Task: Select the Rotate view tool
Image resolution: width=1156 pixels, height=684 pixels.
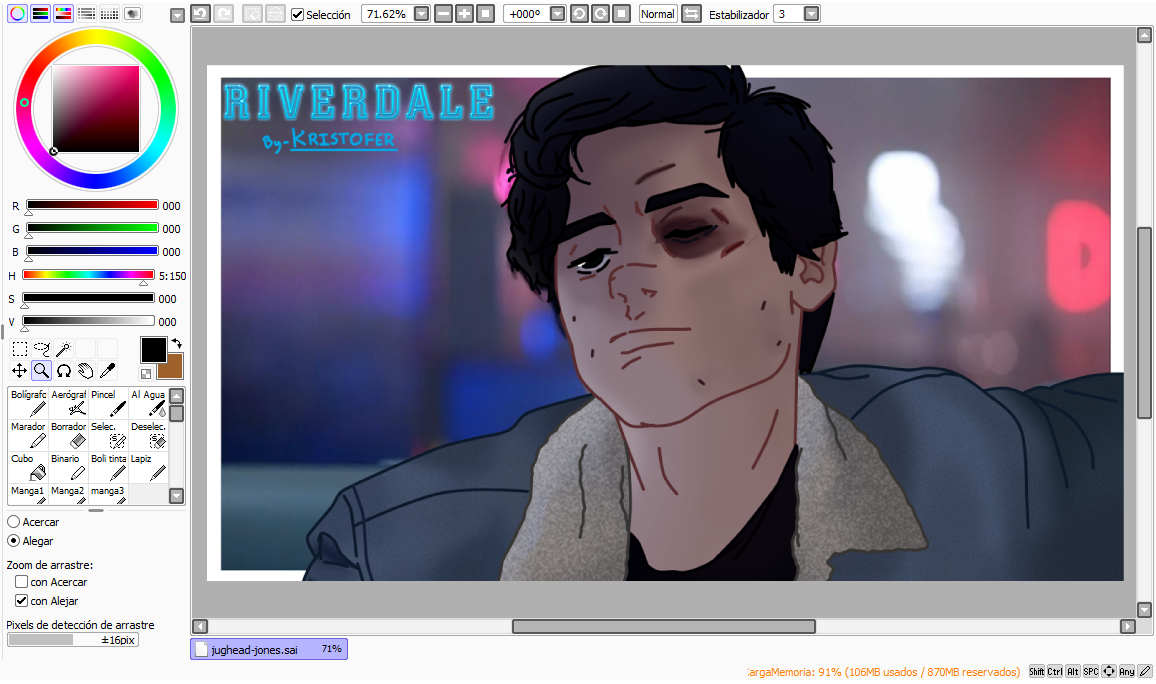Action: 63,371
